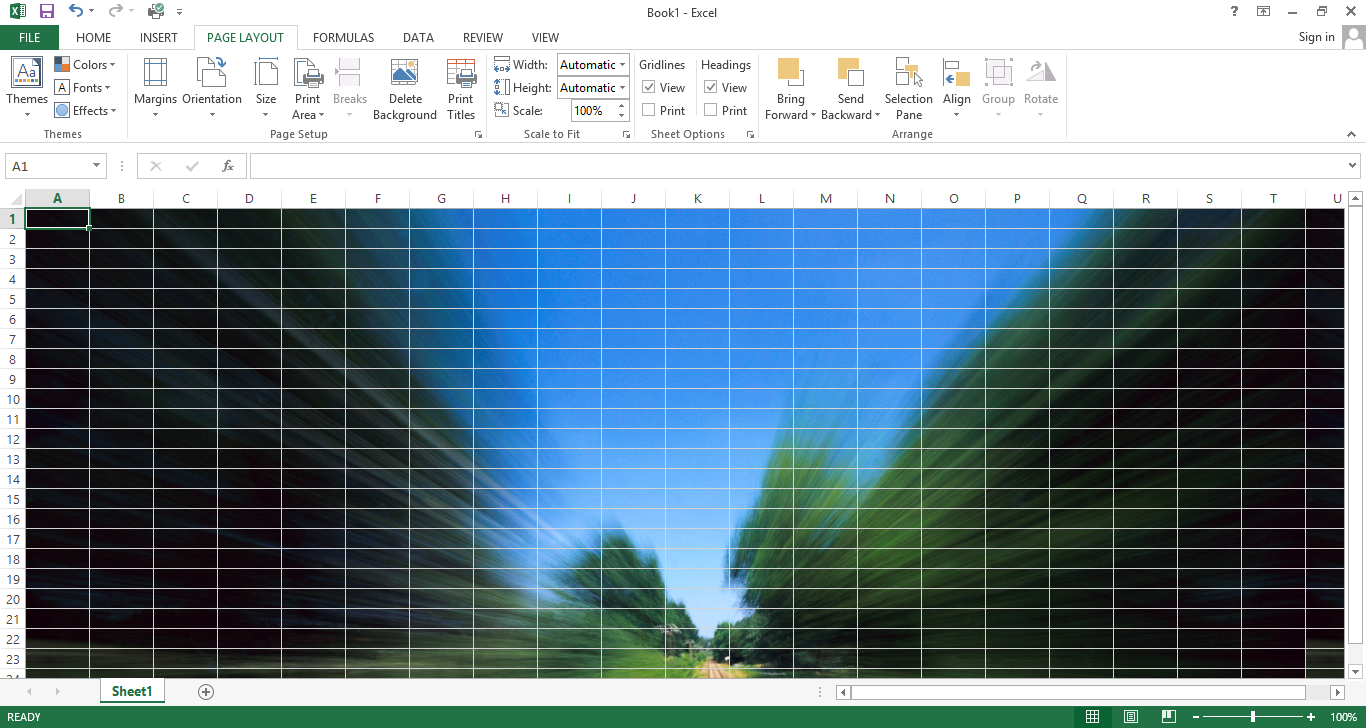Screen dimensions: 1366x728
Task: Click the Select All corner button
Action: pos(12,199)
